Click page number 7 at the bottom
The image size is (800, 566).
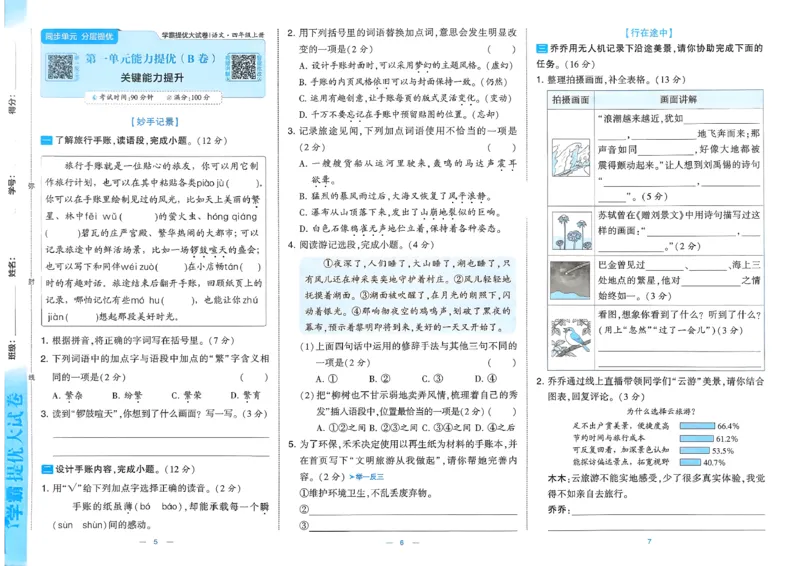[x=649, y=541]
